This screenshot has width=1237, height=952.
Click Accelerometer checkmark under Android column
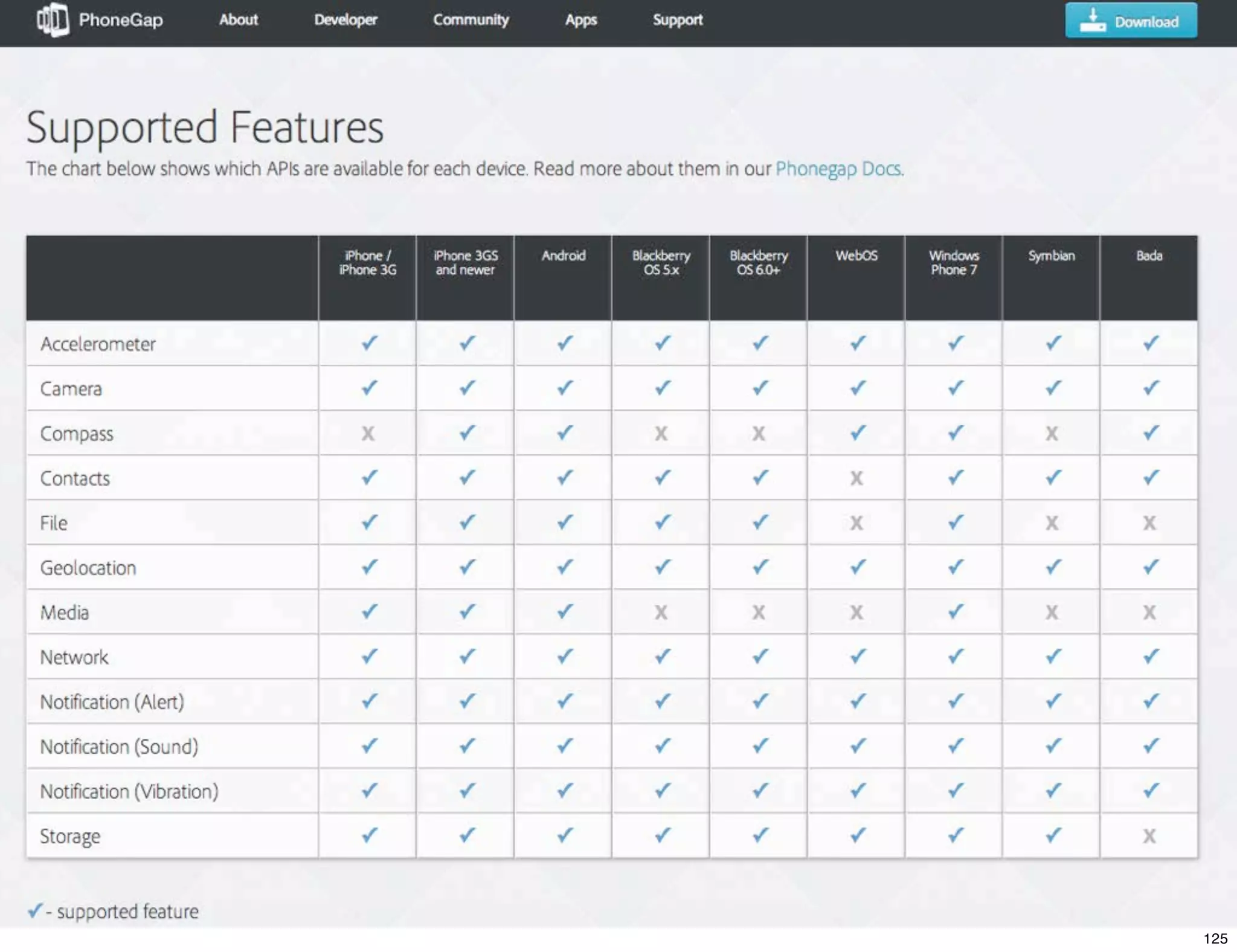(564, 343)
